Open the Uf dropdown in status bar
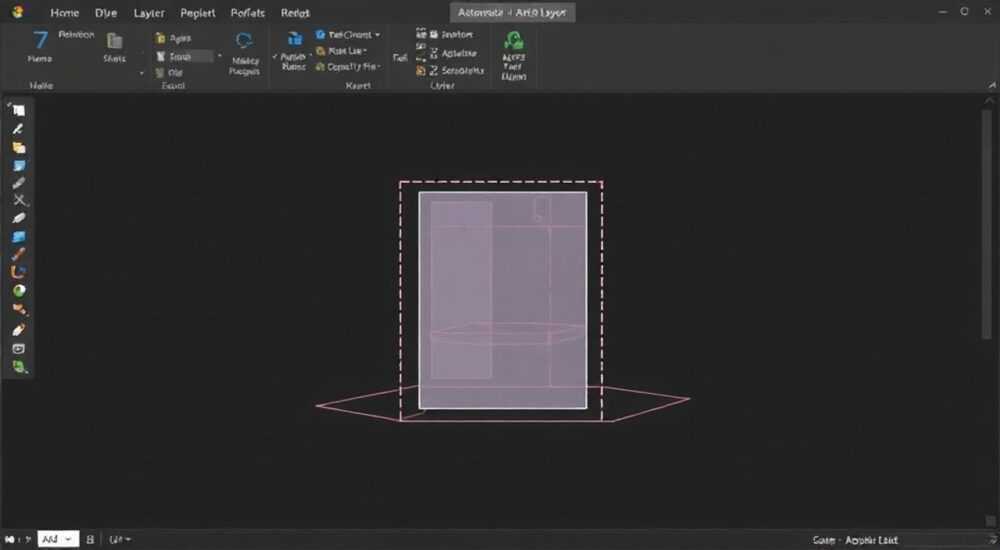This screenshot has height=550, width=1000. click(120, 540)
